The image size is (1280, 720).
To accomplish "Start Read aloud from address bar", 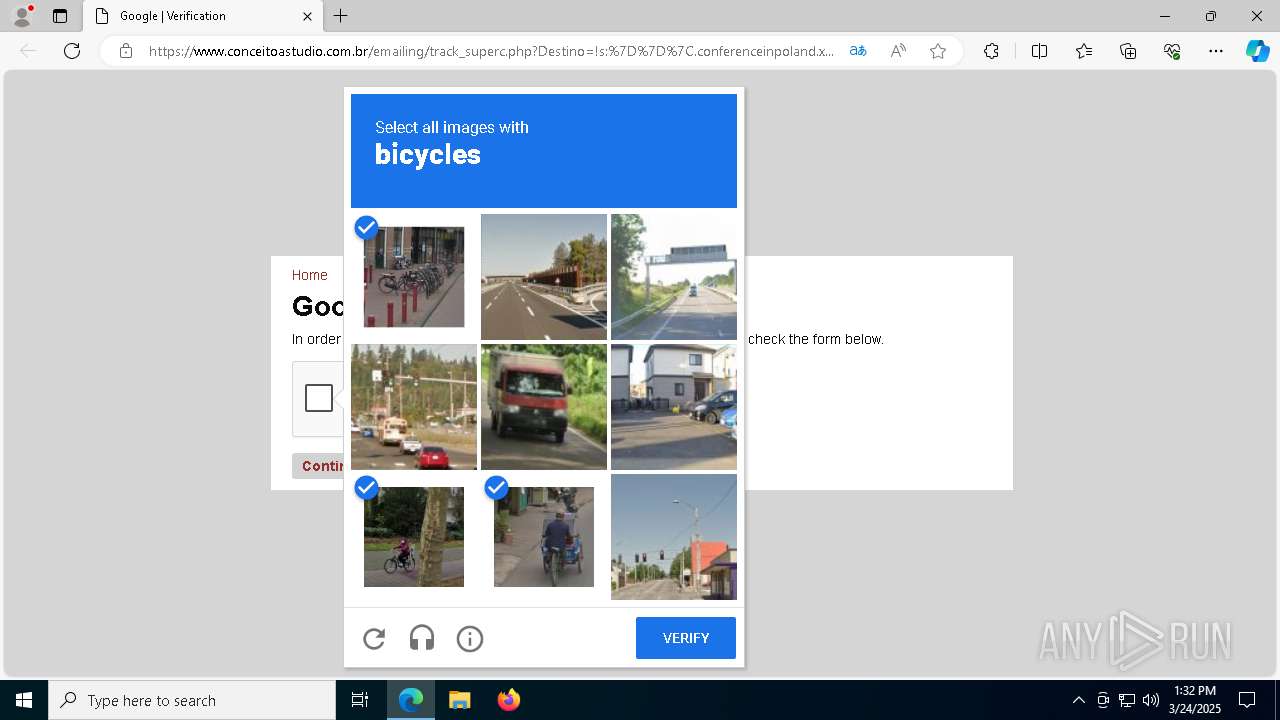I will pyautogui.click(x=898, y=51).
